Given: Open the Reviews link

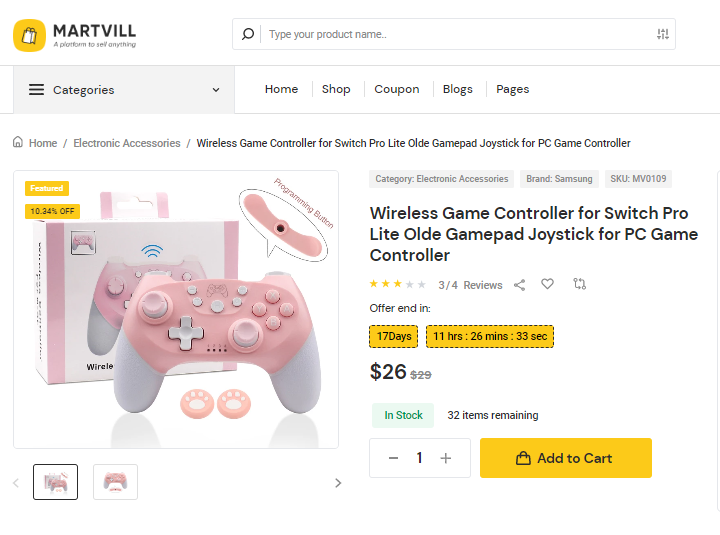Looking at the screenshot, I should (x=483, y=285).
